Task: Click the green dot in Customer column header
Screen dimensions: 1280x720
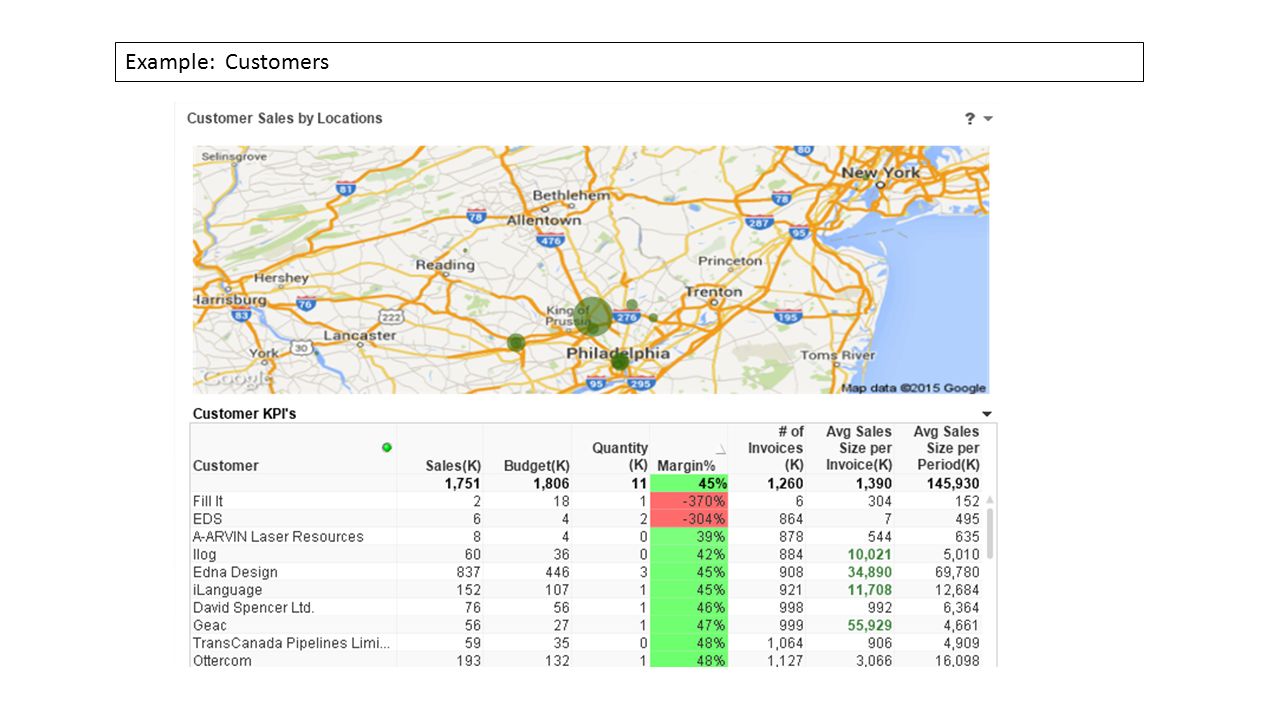Action: pyautogui.click(x=387, y=447)
